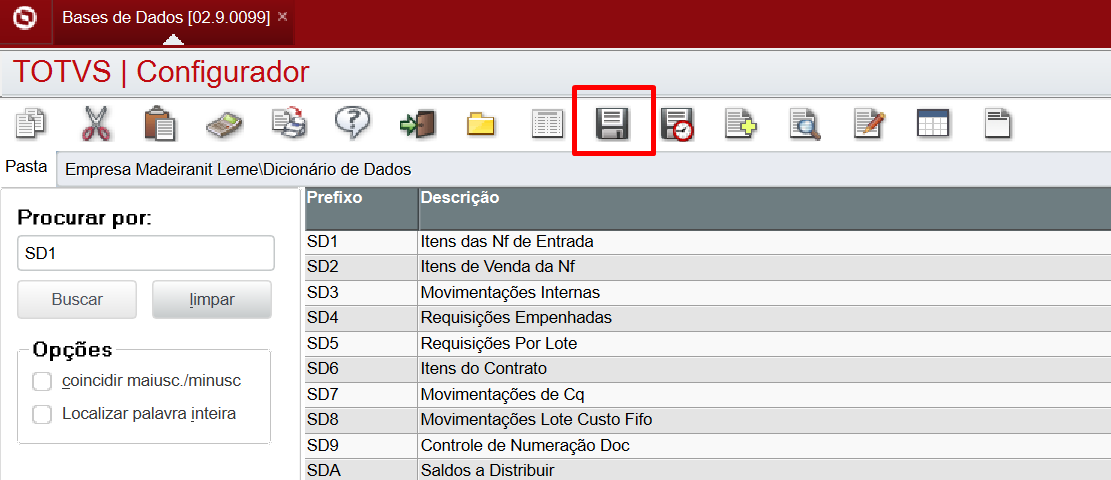Click the Edit pencil icon
This screenshot has height=480, width=1111.
pyautogui.click(x=870, y=123)
